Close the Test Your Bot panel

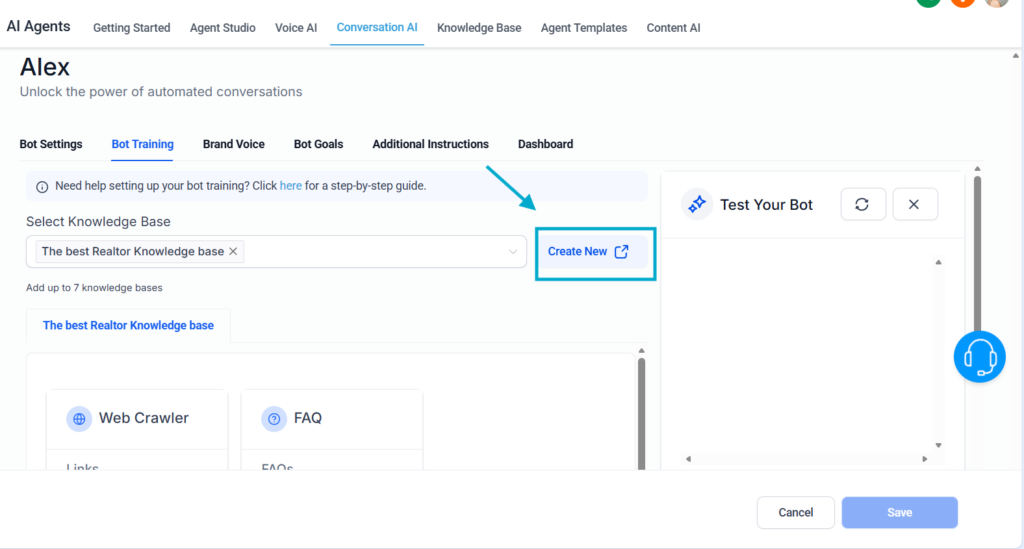pos(914,204)
